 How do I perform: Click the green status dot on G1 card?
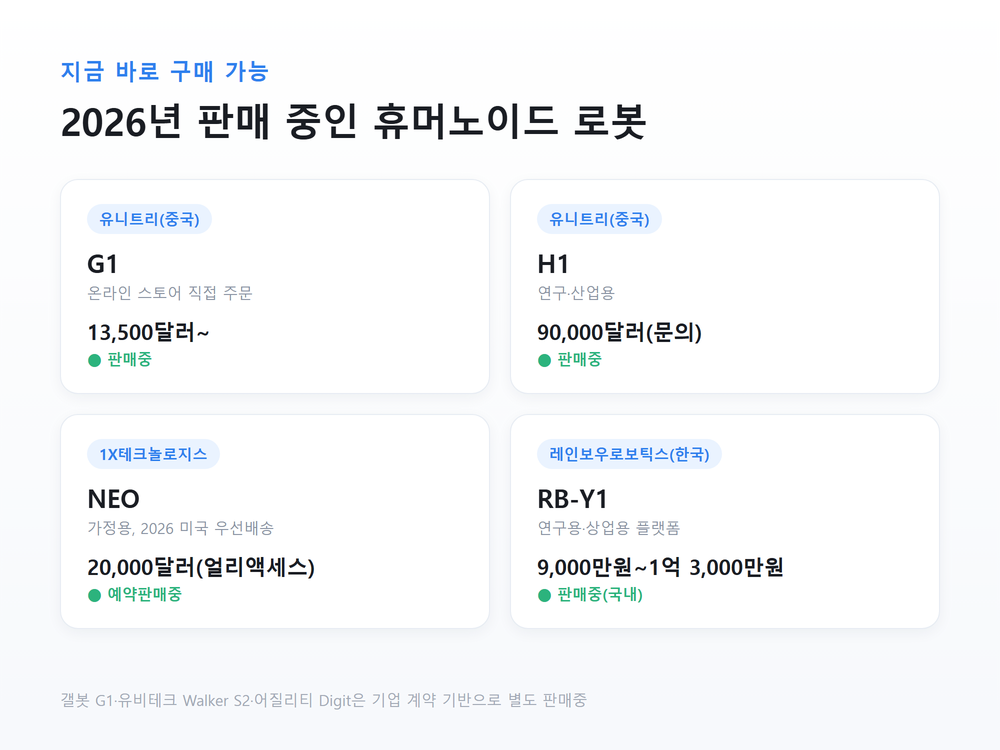[94, 360]
